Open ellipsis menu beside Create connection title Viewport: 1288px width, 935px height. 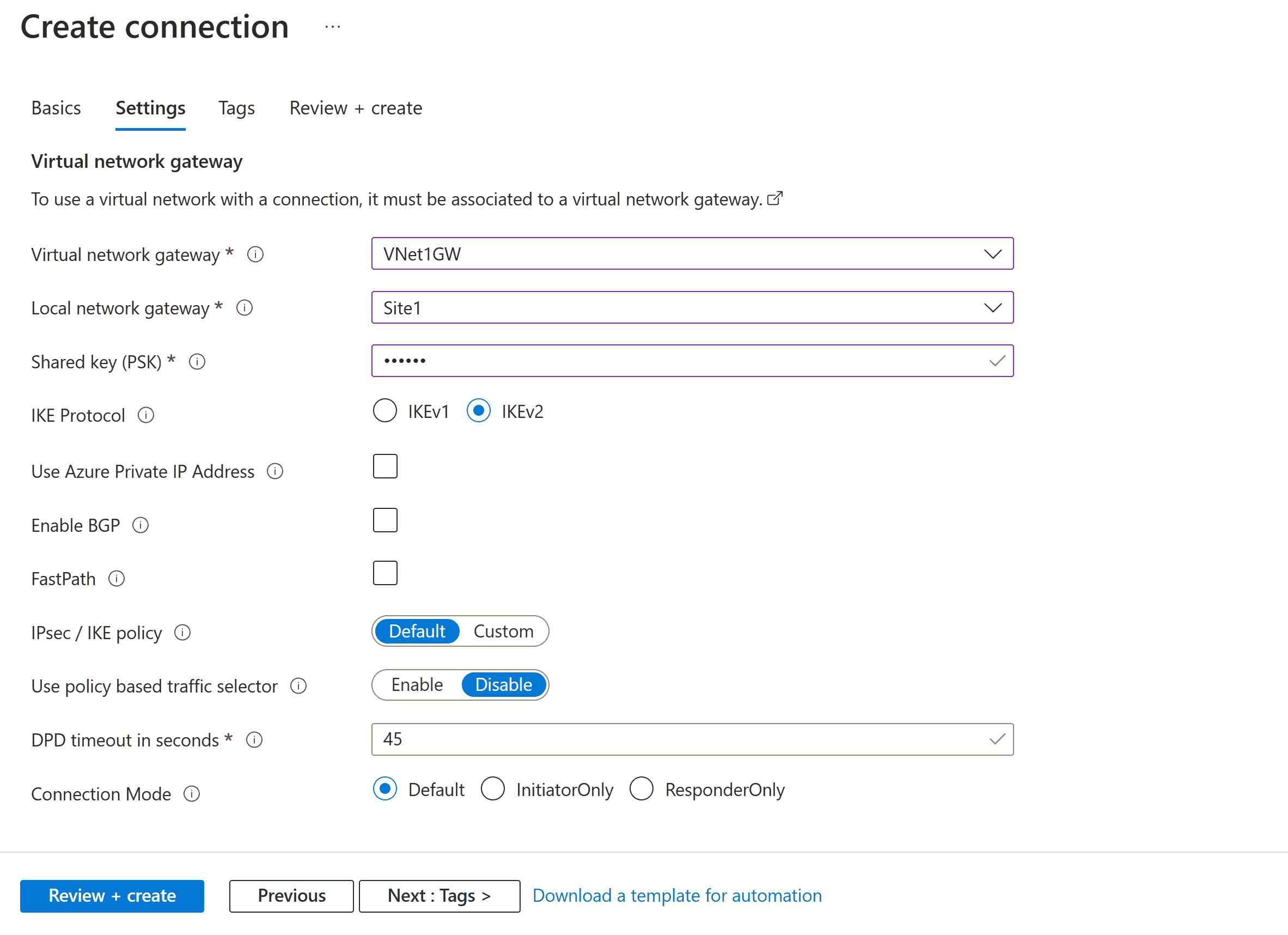tap(332, 26)
